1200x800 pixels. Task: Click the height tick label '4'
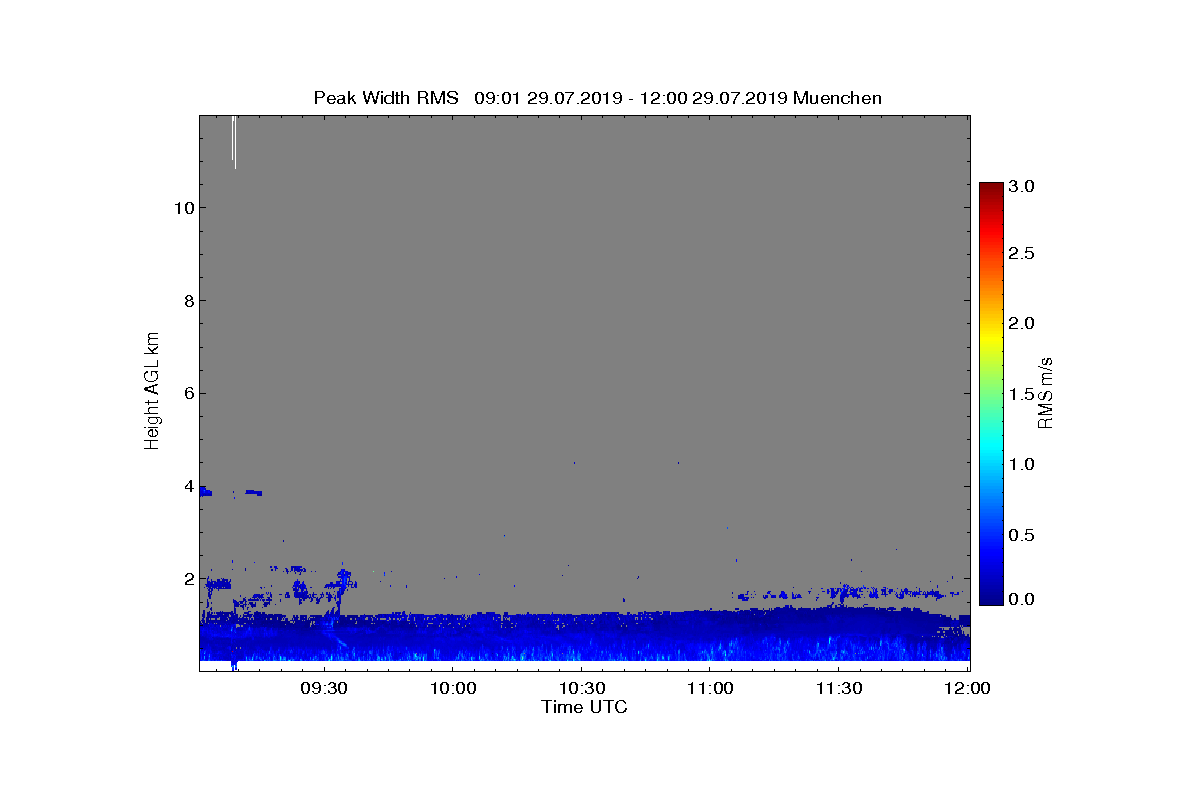point(187,486)
